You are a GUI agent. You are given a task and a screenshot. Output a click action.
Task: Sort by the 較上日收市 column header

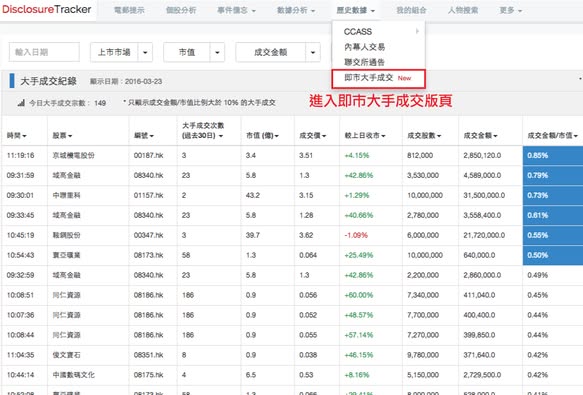coord(365,136)
